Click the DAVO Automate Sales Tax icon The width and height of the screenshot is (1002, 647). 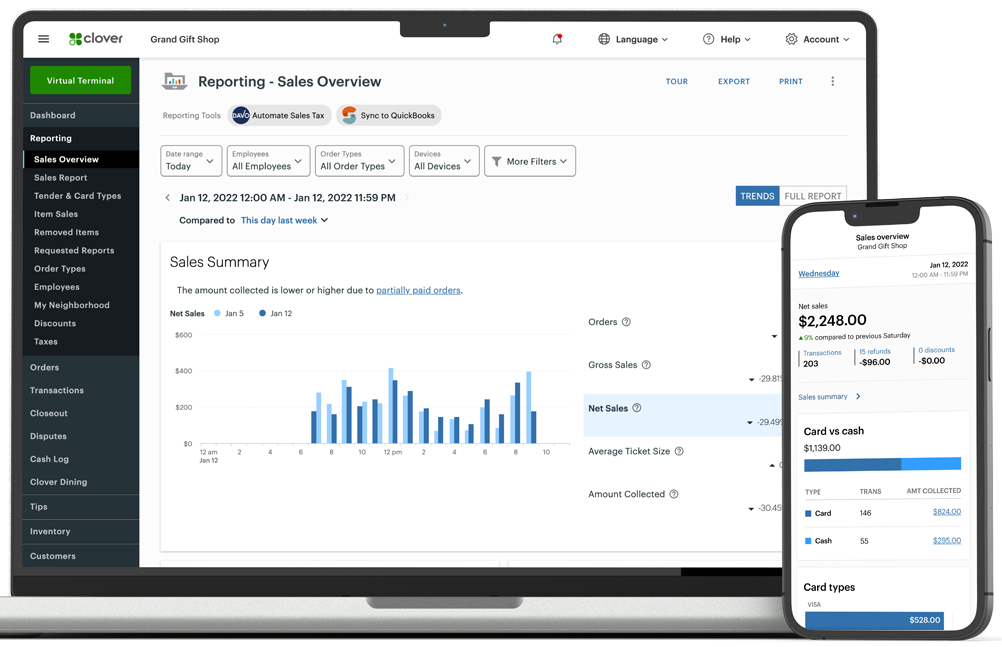241,115
